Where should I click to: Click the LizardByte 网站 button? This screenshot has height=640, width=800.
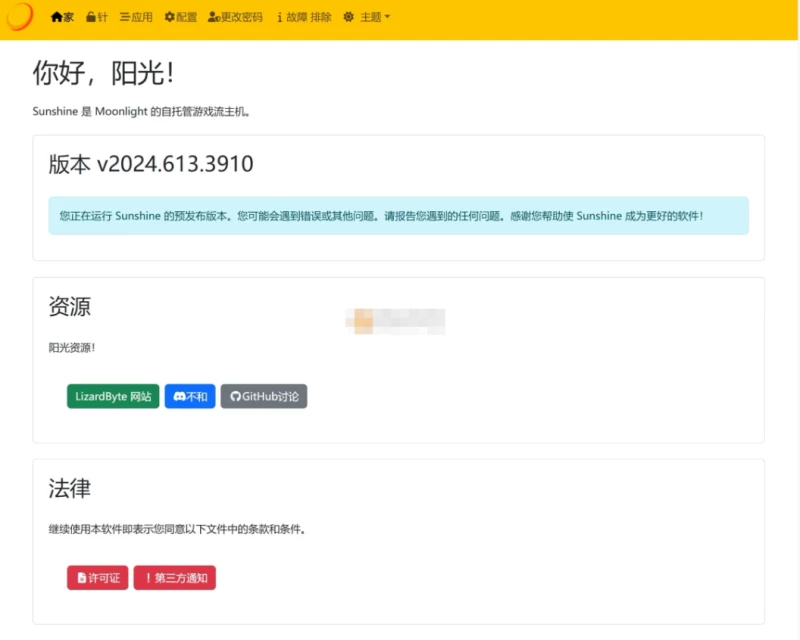tap(112, 396)
